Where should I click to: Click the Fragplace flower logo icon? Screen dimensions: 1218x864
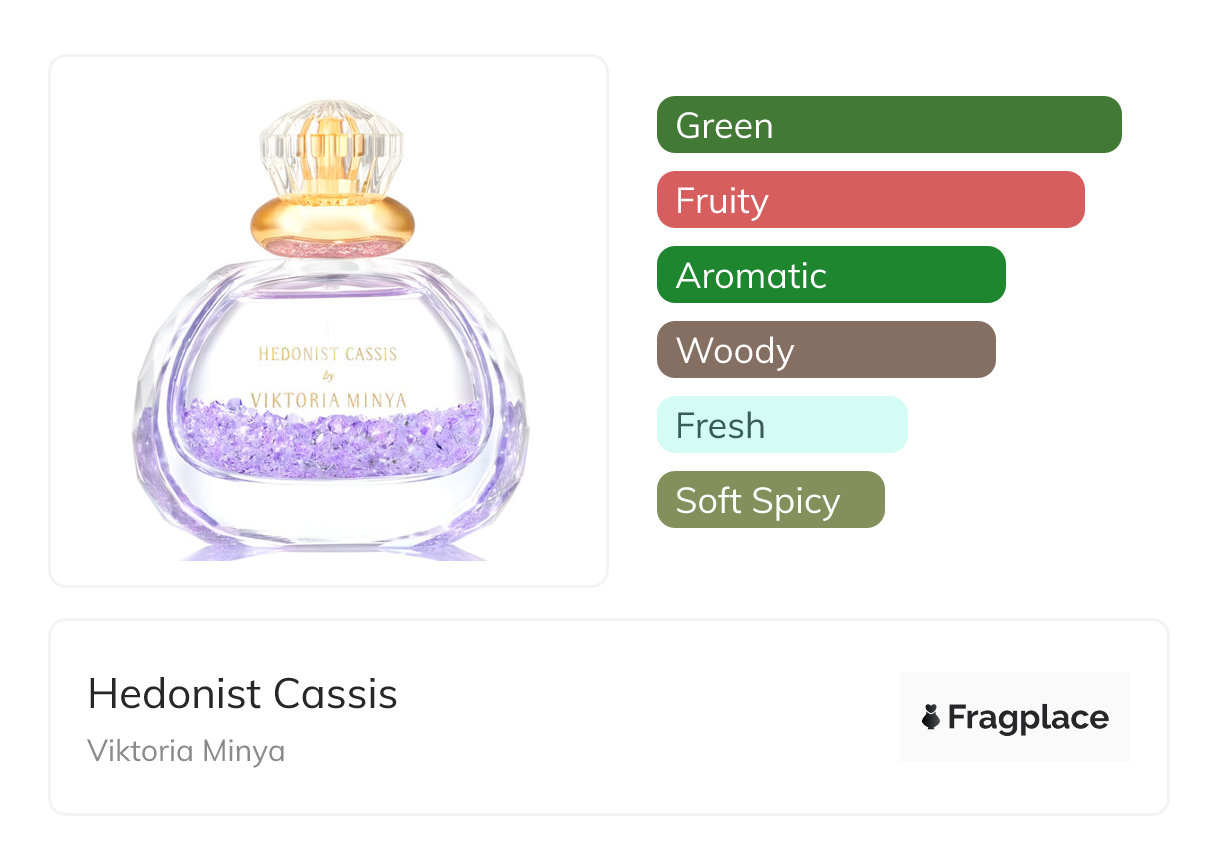click(x=931, y=717)
